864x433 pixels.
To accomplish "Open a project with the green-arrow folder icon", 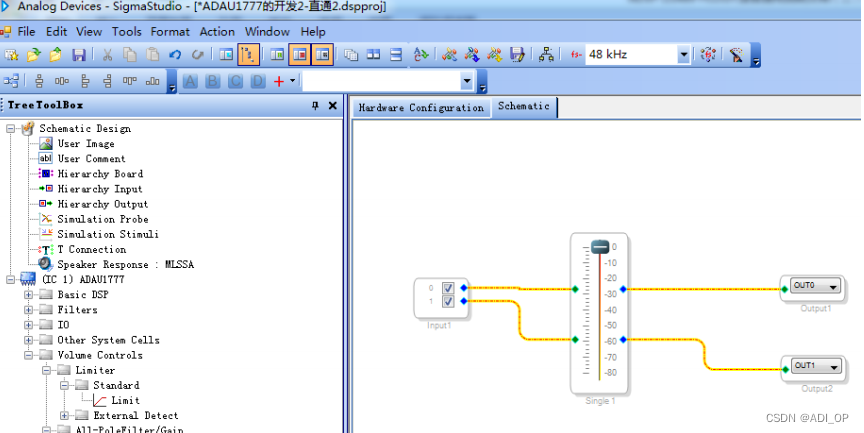I will [x=34, y=55].
